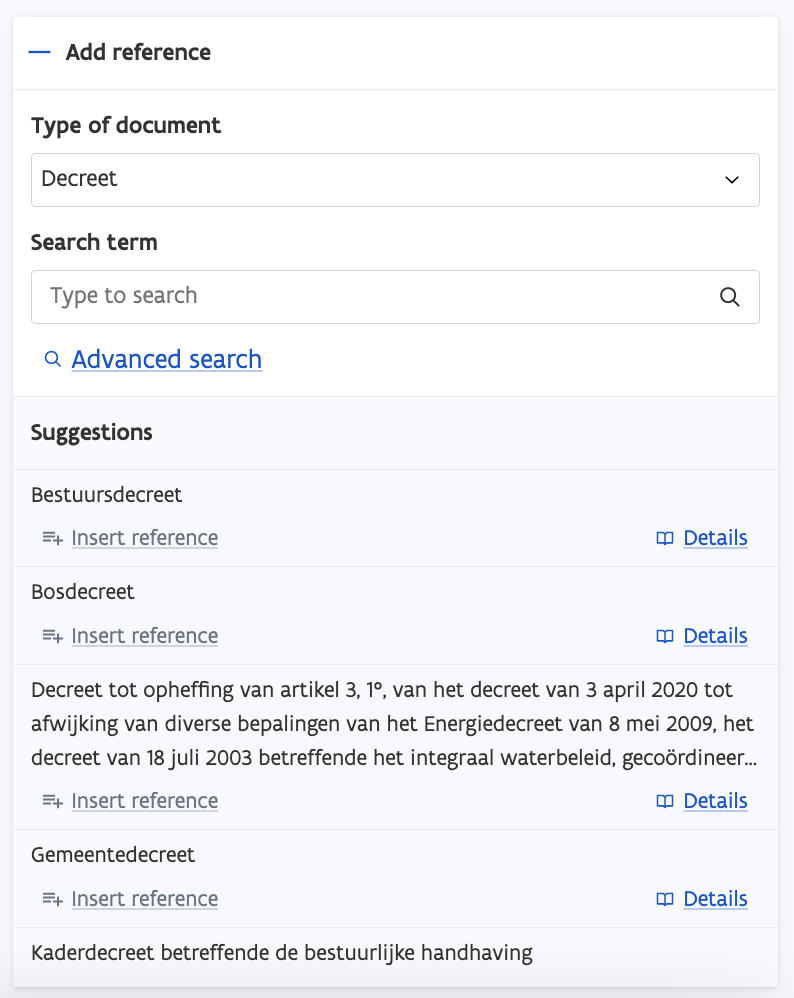Insert reference for Bosdecreet

144,636
